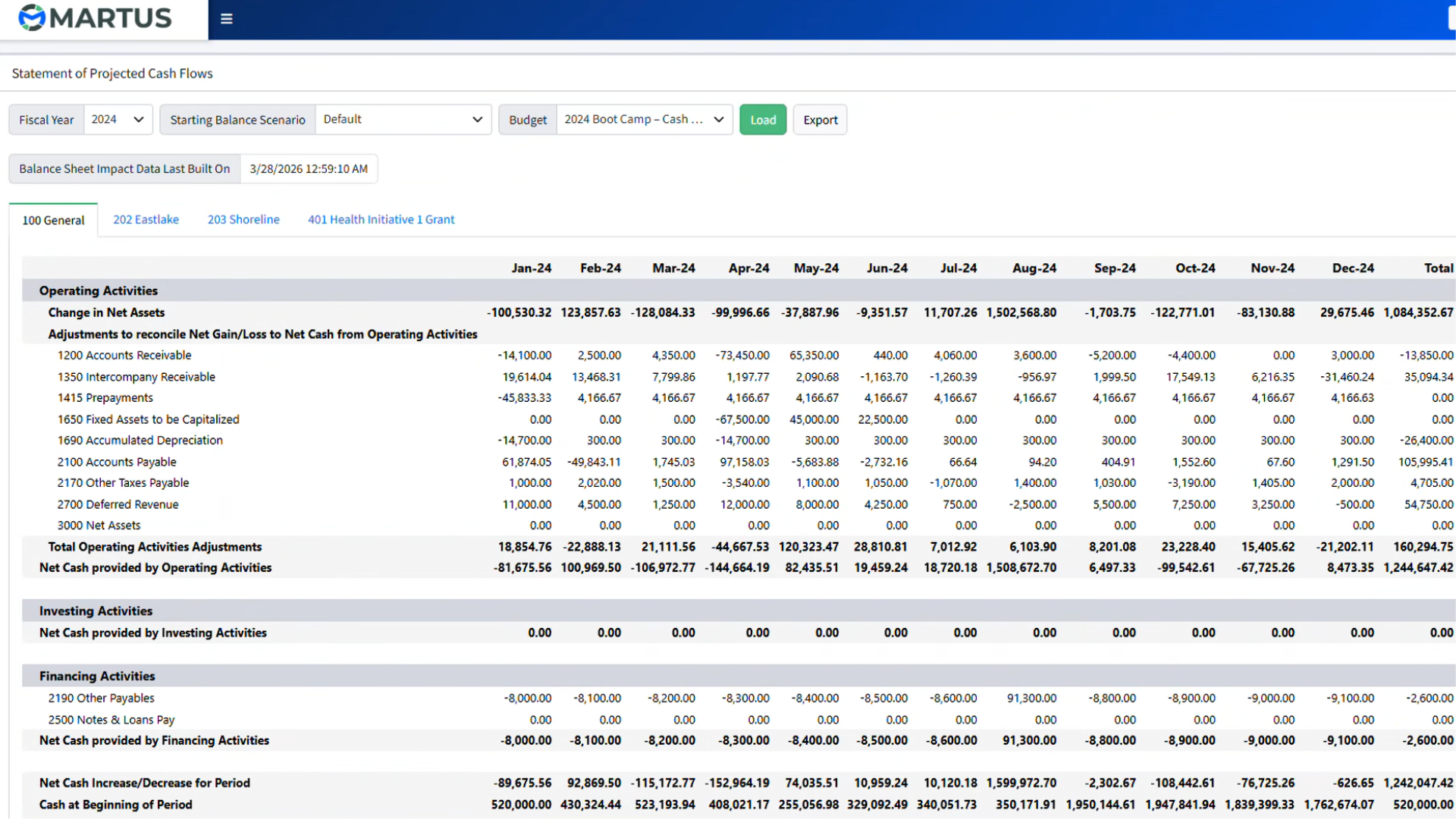Switch to the 203 Shoreline tab
Image resolution: width=1456 pixels, height=819 pixels.
point(243,220)
